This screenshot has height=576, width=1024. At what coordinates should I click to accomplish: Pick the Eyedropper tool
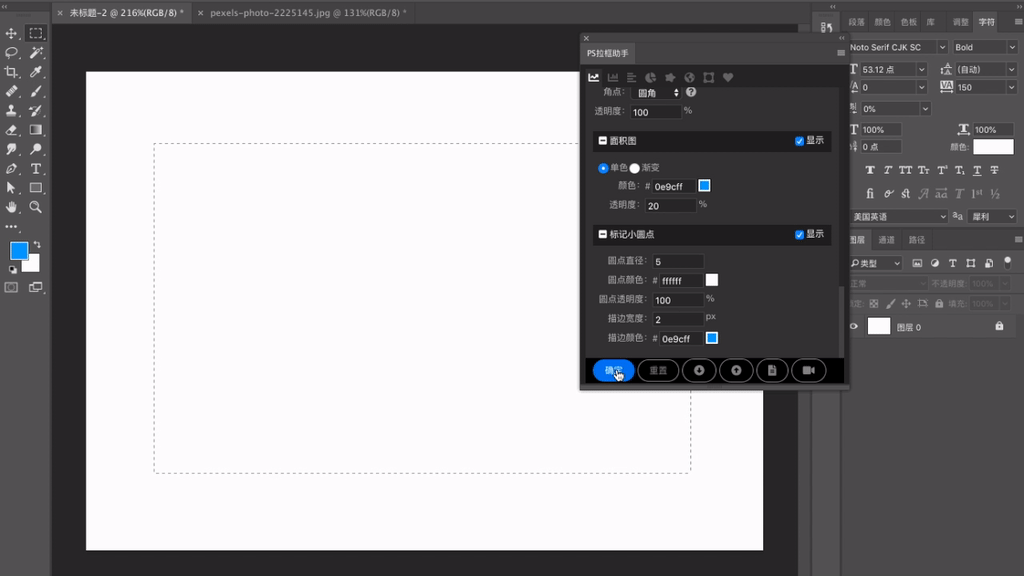point(36,72)
